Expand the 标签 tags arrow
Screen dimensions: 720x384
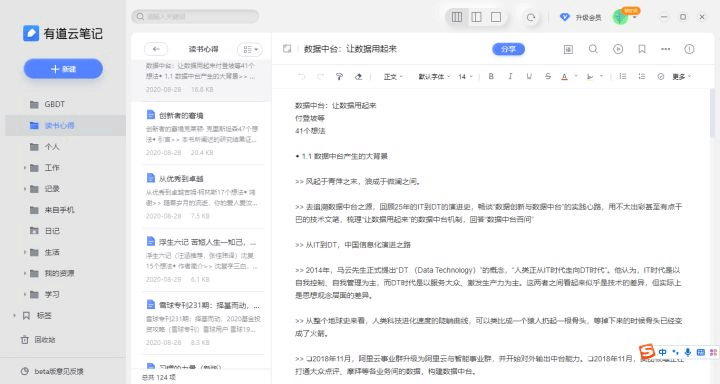(x=14, y=316)
